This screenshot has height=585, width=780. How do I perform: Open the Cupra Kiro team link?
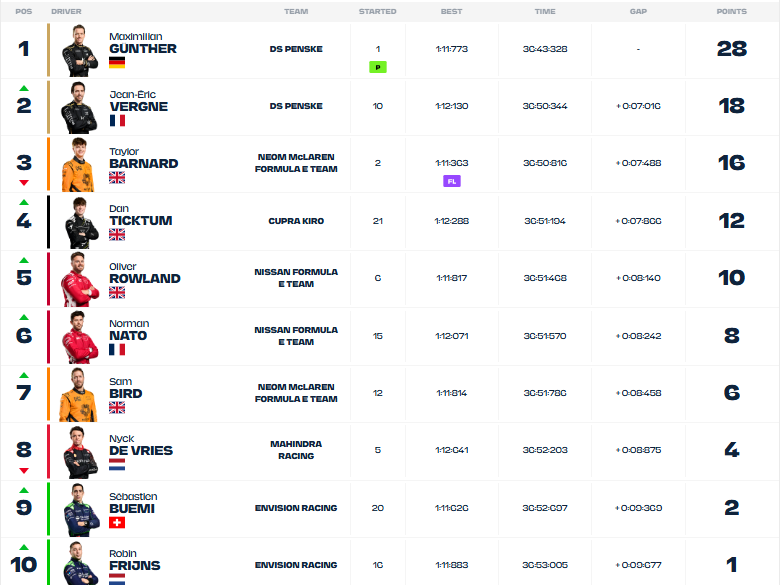point(296,221)
